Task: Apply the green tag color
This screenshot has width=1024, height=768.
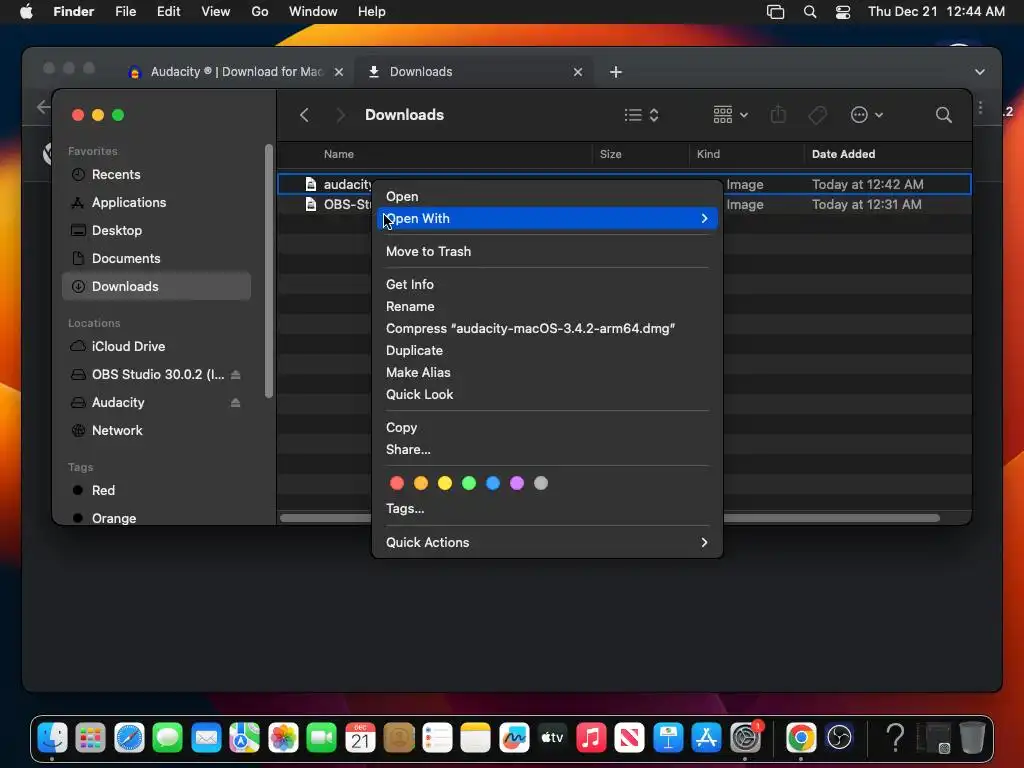Action: click(469, 483)
